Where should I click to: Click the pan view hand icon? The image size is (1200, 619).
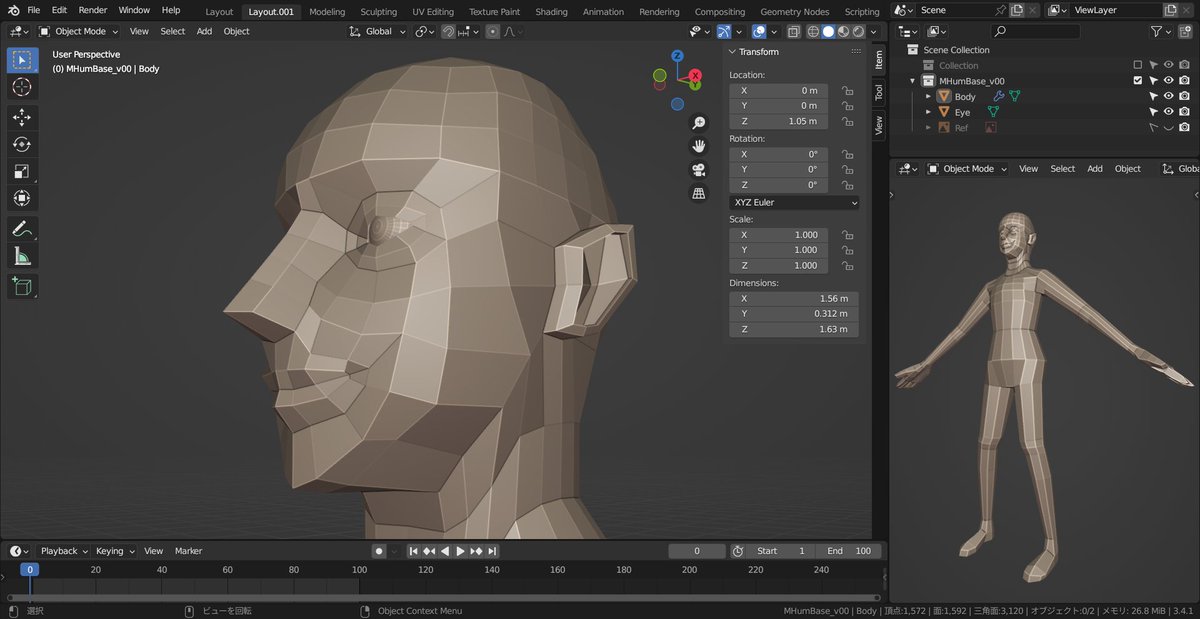[699, 146]
